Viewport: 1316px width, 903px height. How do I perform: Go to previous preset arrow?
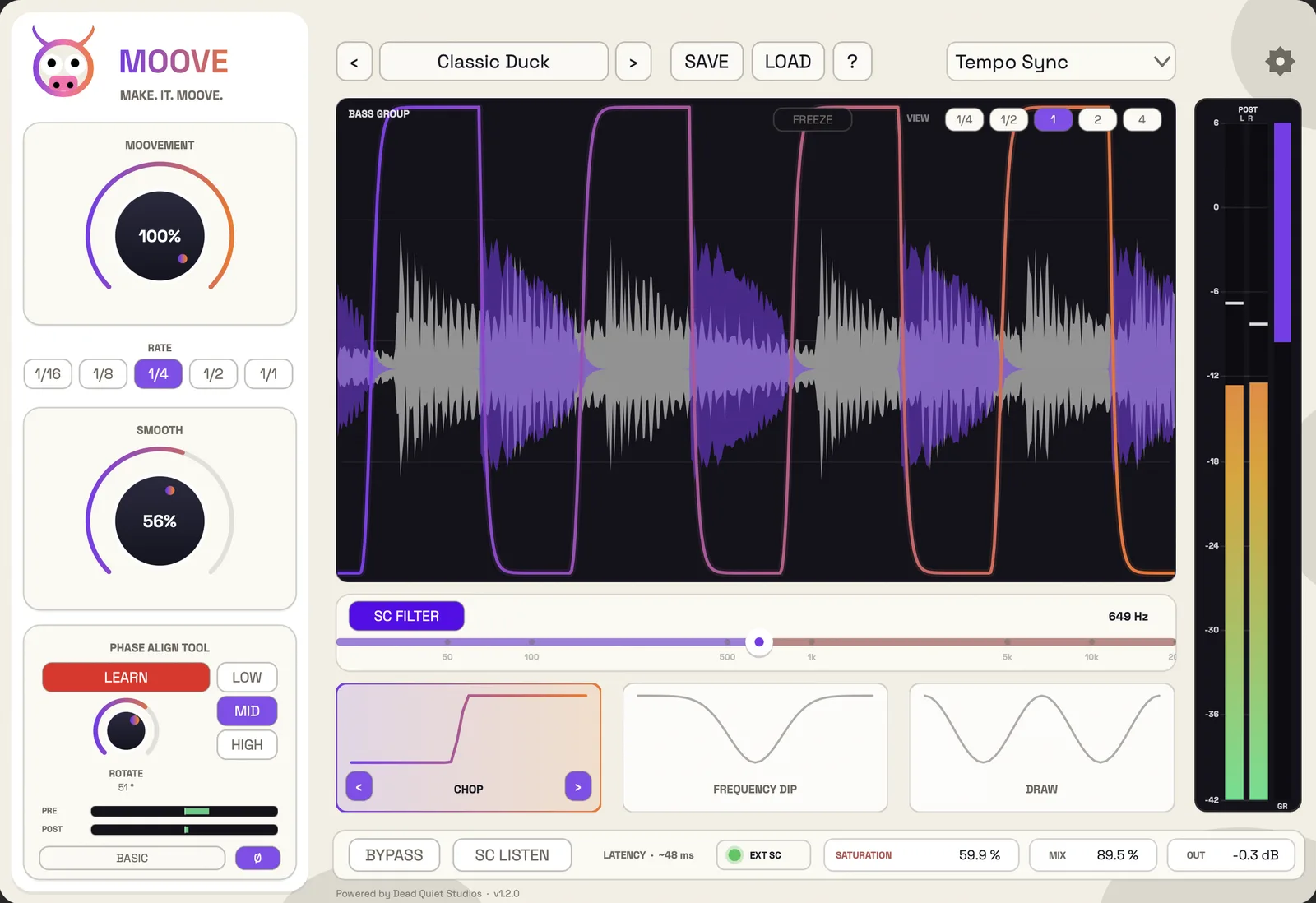coord(354,62)
